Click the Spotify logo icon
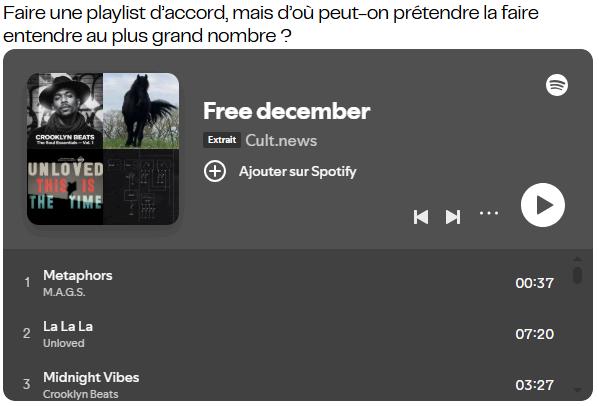Image resolution: width=599 pixels, height=406 pixels. coord(557,85)
